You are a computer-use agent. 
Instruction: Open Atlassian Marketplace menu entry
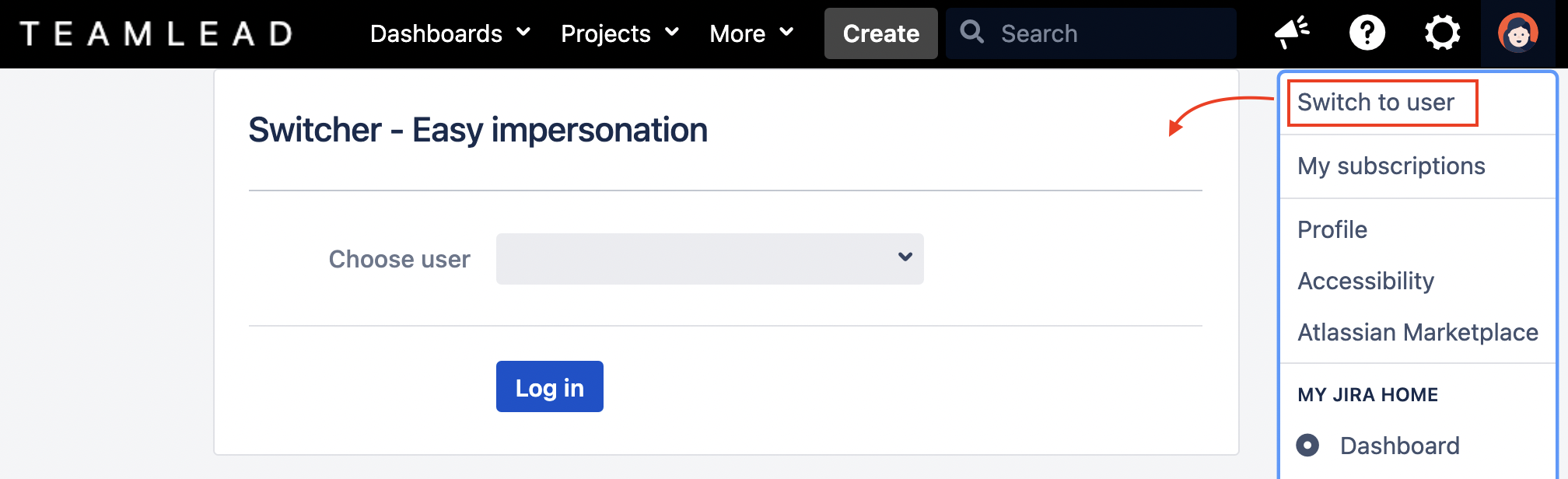point(1418,333)
